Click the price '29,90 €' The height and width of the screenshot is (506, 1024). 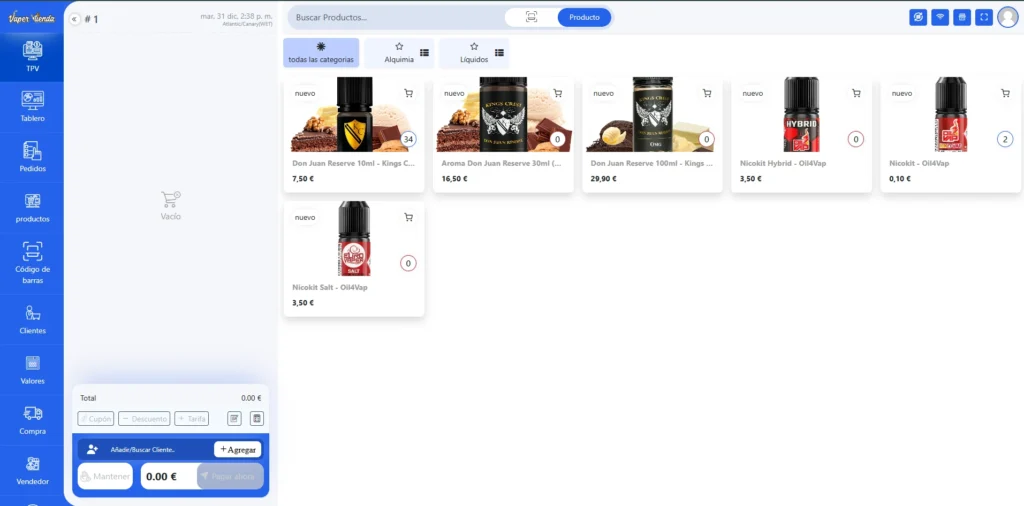603,179
